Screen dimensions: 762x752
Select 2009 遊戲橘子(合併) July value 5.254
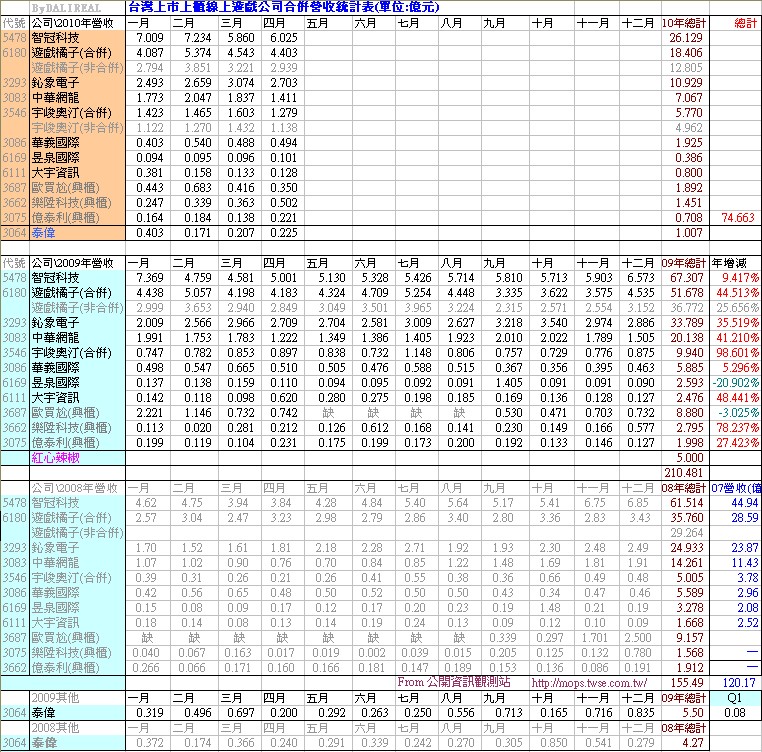[417, 293]
